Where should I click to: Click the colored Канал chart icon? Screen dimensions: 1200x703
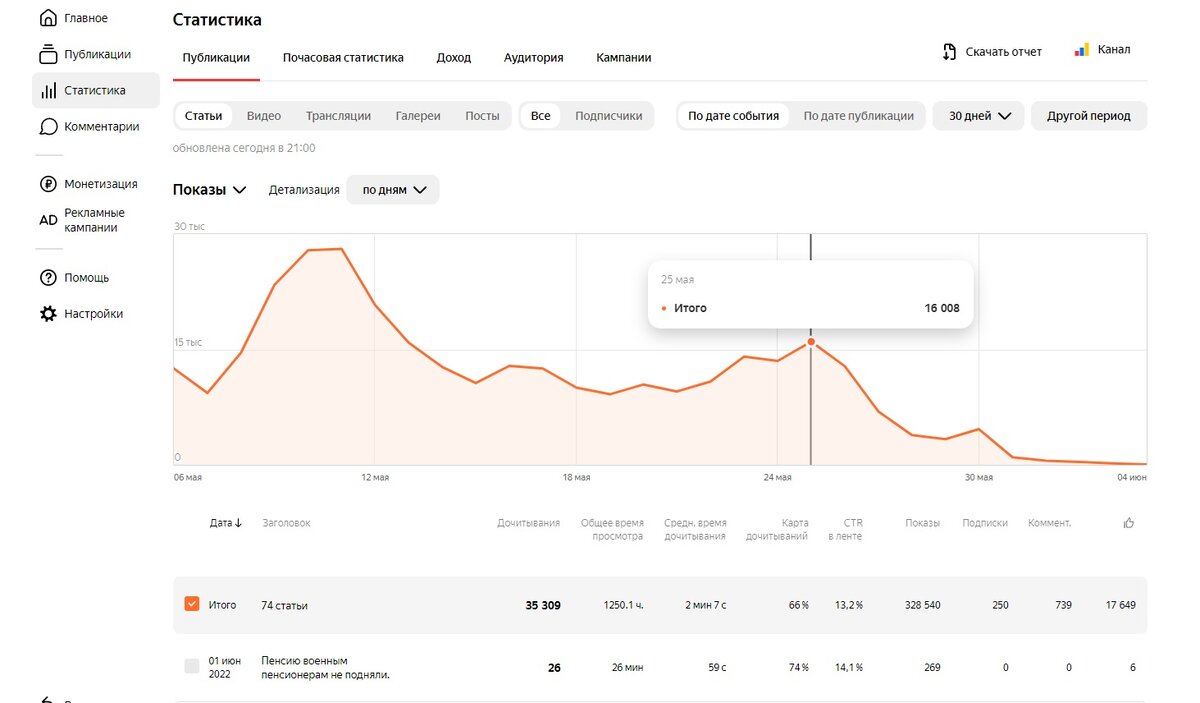pyautogui.click(x=1082, y=49)
